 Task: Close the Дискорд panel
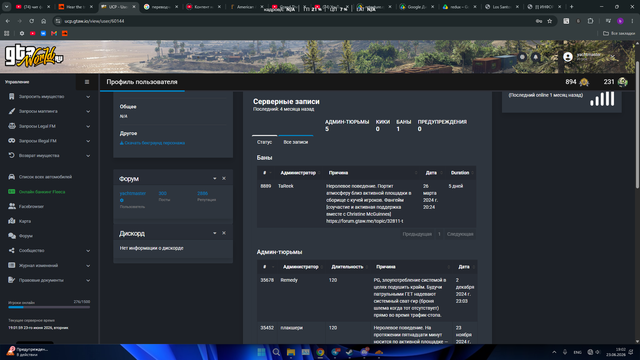click(x=224, y=233)
